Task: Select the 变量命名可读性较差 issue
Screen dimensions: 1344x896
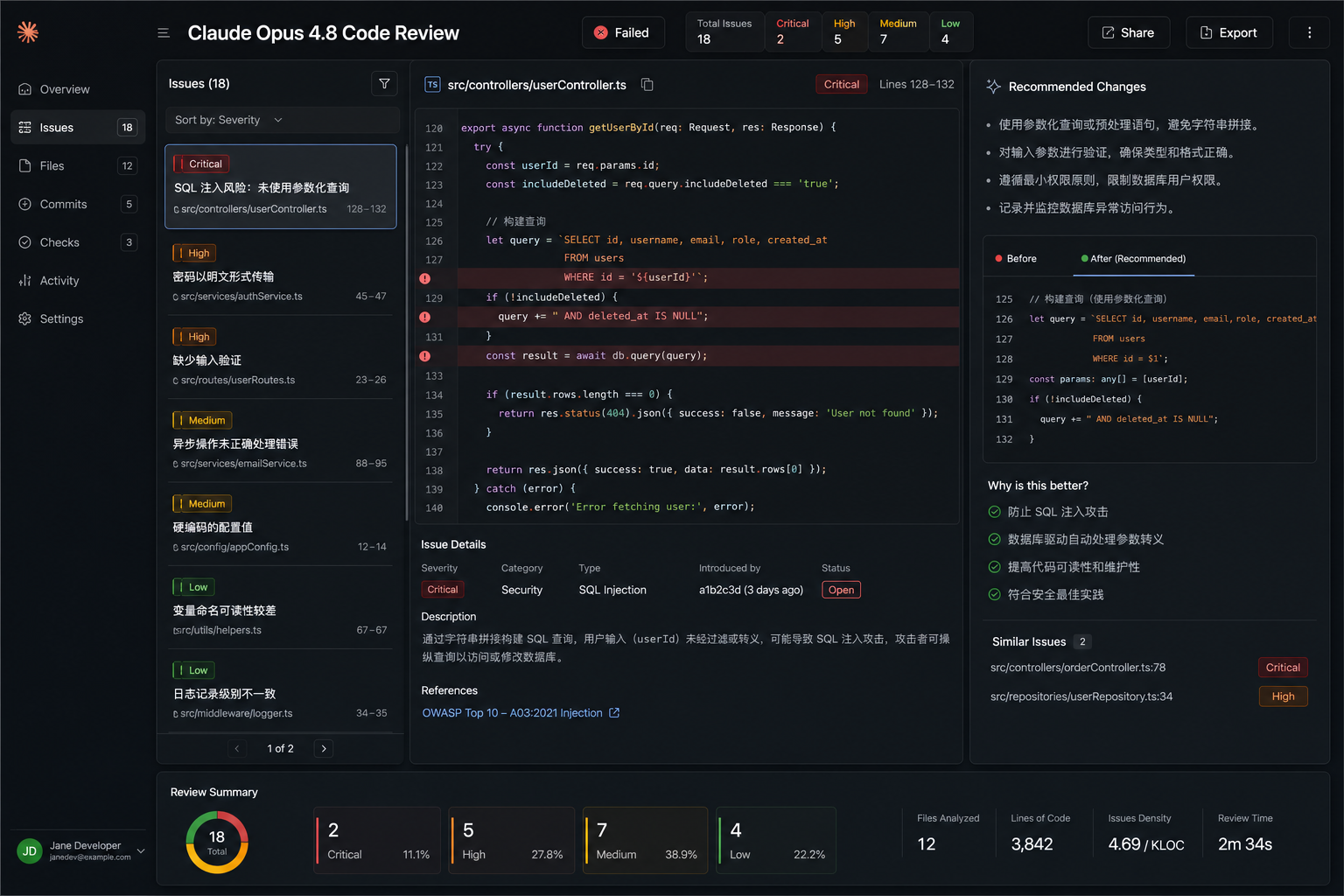Action: point(280,608)
